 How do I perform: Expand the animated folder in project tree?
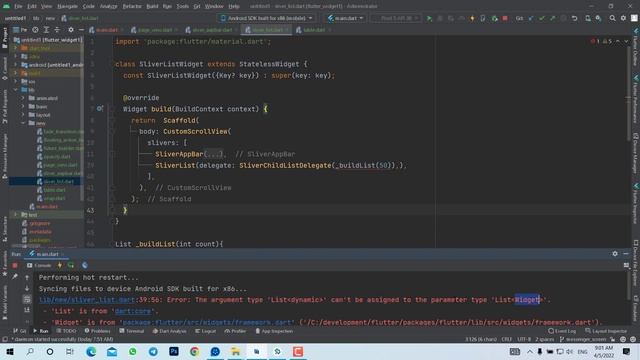23,98
